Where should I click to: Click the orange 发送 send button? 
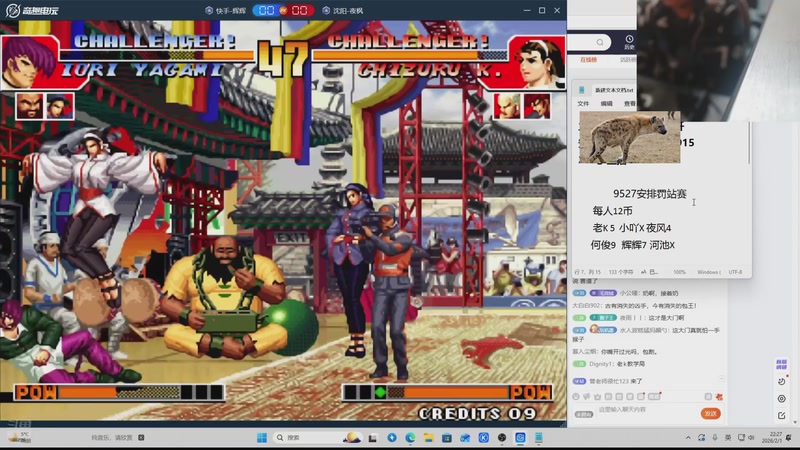pyautogui.click(x=710, y=413)
